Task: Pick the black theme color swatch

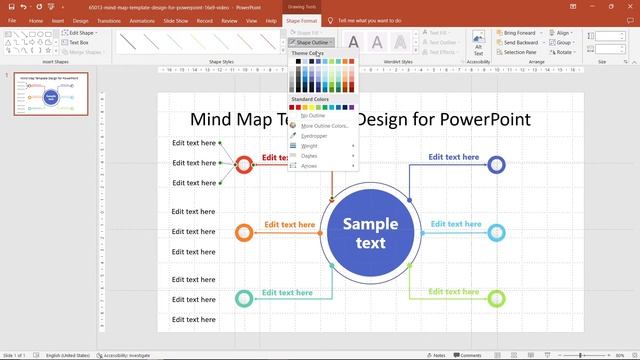Action: pyautogui.click(x=298, y=62)
